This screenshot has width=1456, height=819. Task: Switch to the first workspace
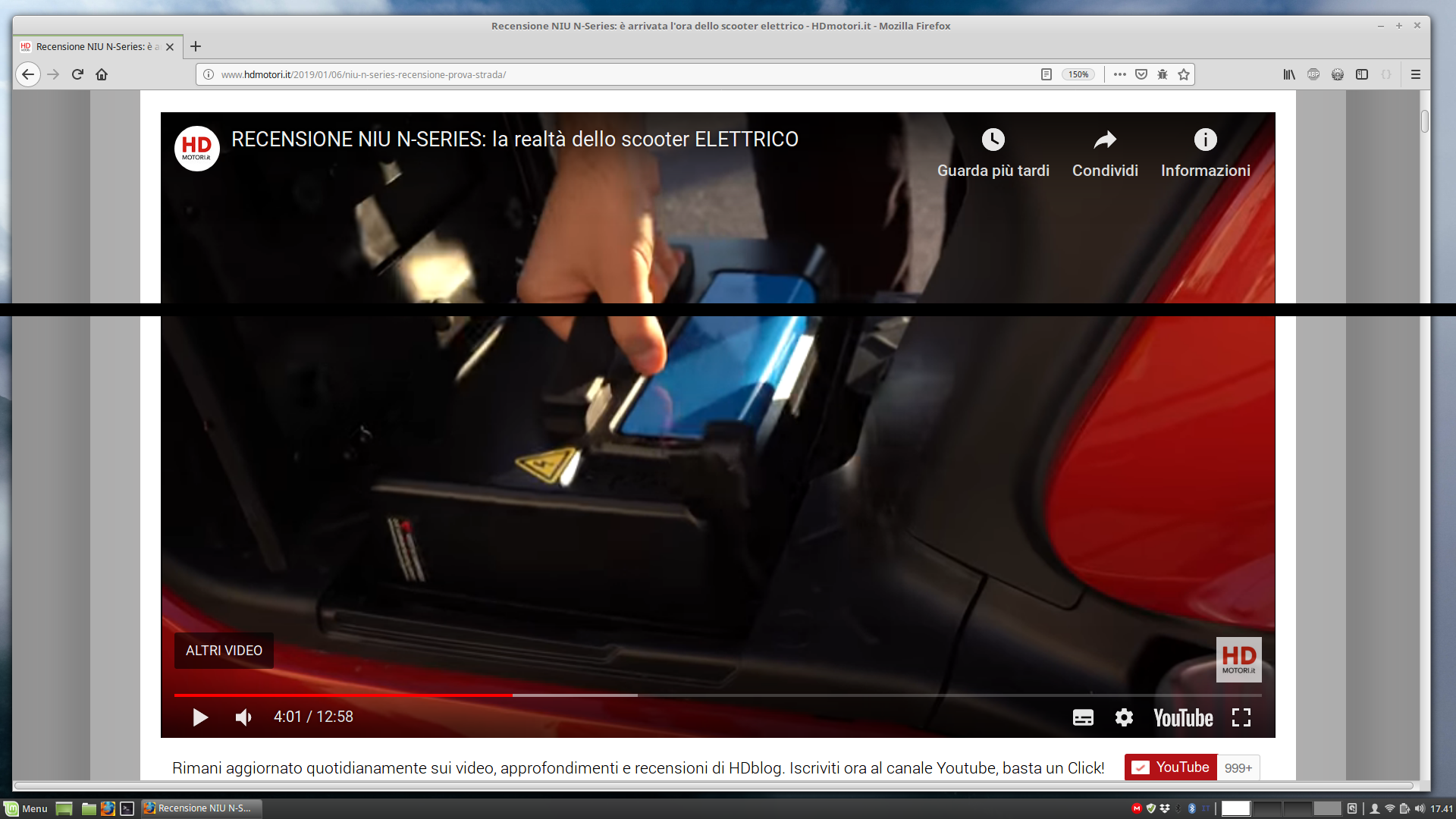click(1235, 808)
